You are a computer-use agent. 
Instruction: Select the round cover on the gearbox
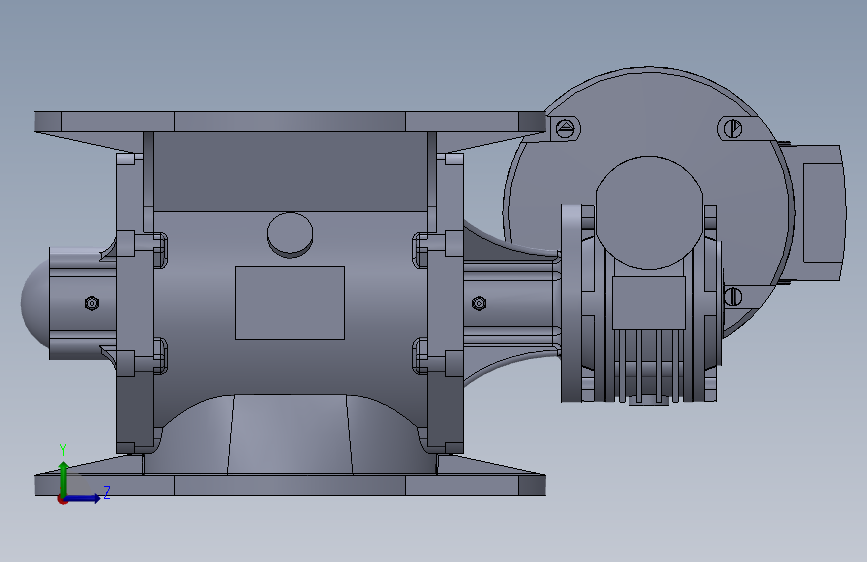point(649,213)
